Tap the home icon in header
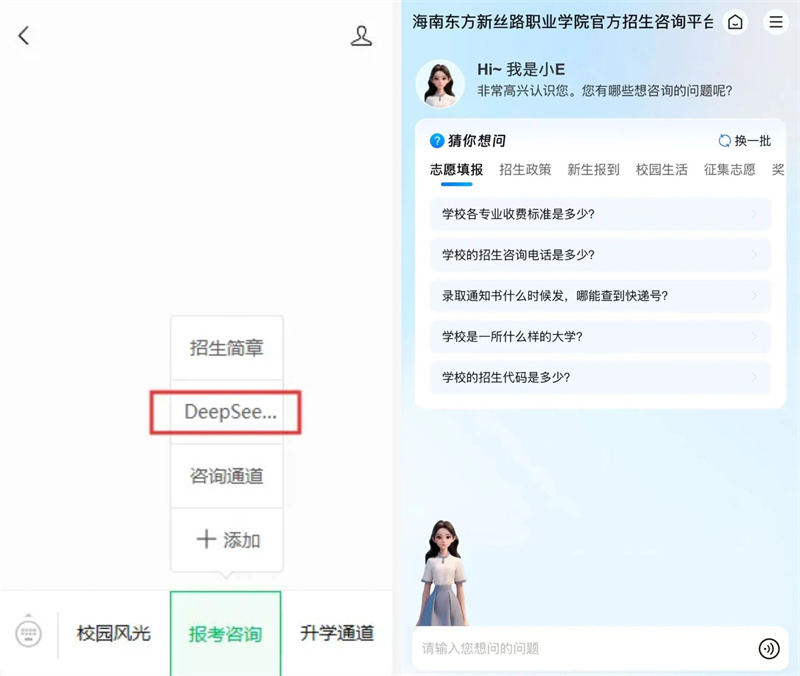Viewport: 800px width, 676px height. click(x=735, y=22)
